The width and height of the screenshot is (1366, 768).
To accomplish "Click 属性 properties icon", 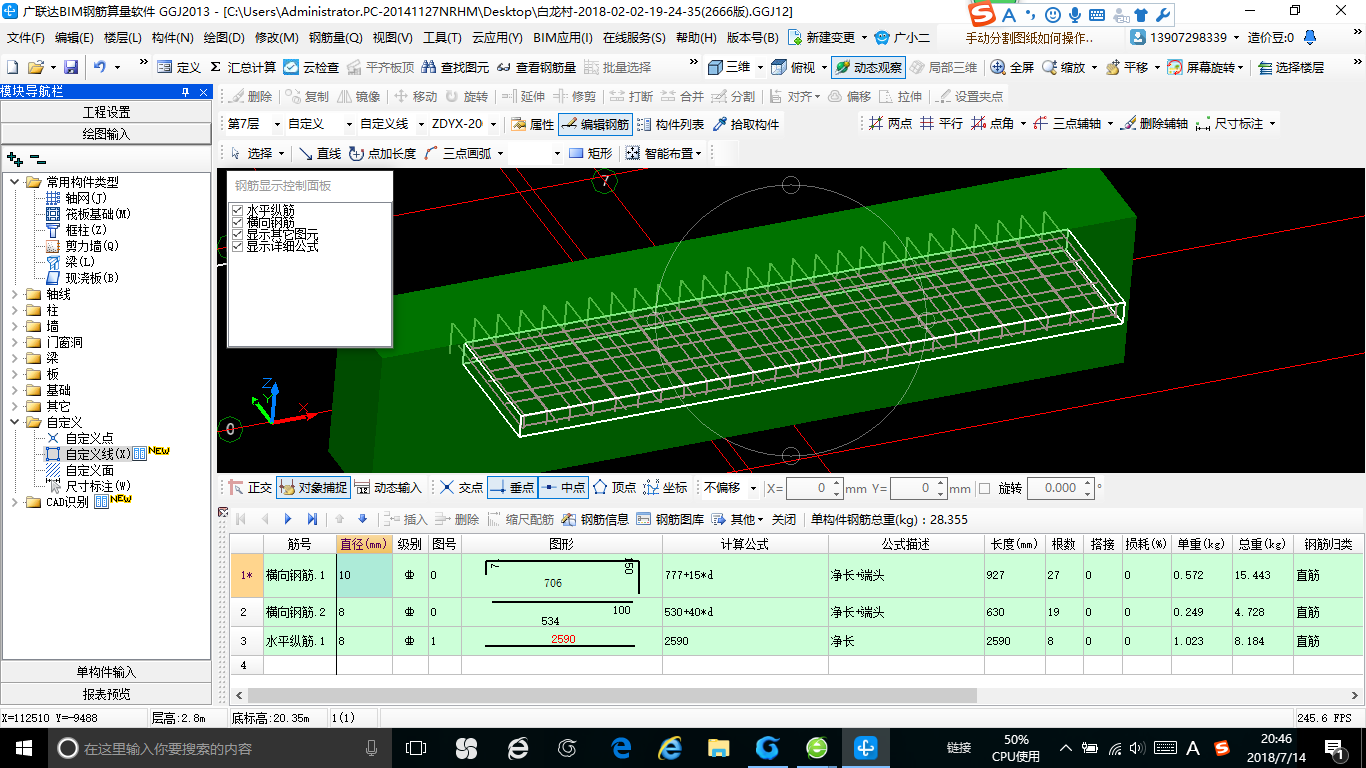I will [x=533, y=124].
